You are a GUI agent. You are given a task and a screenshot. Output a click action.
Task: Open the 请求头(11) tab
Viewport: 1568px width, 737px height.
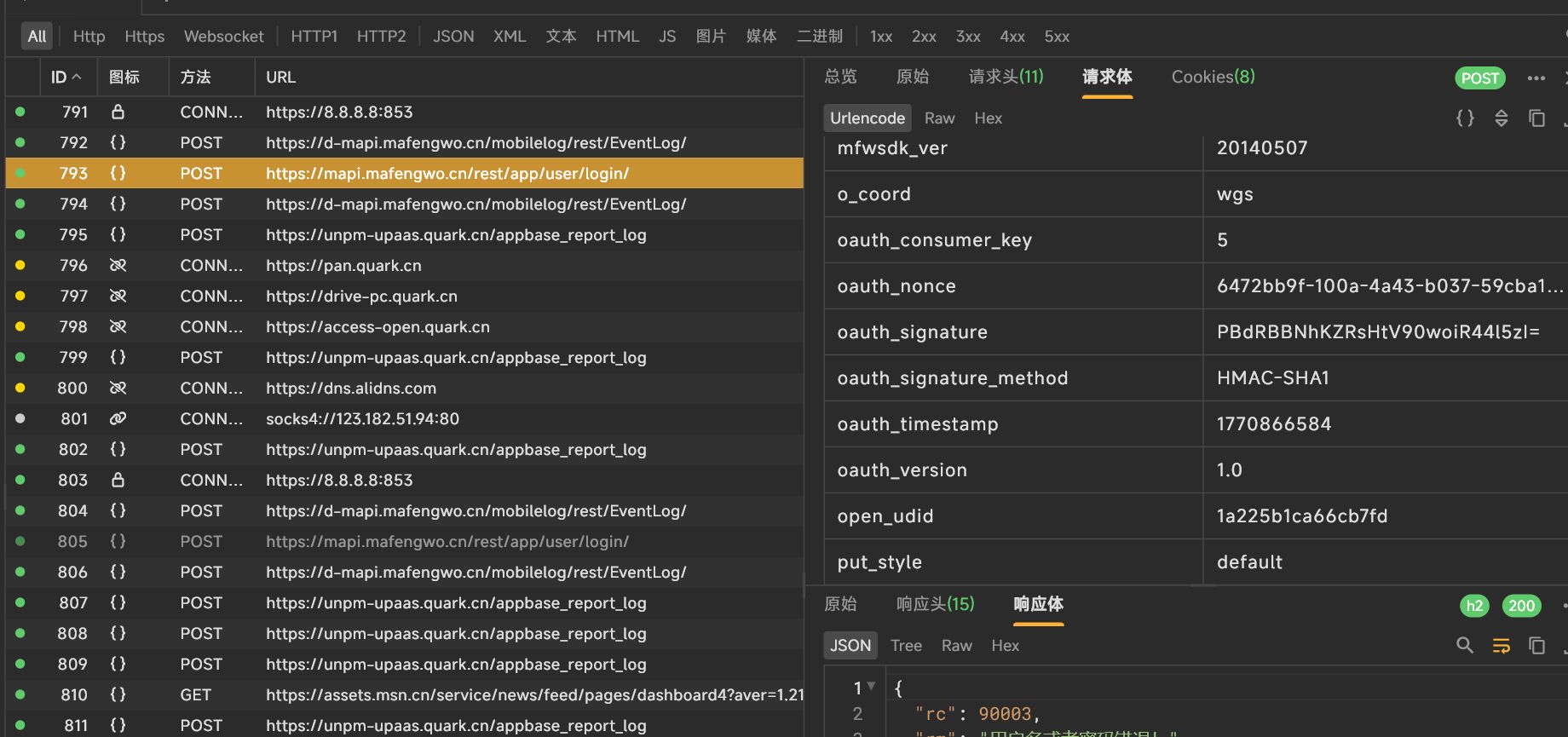1006,78
